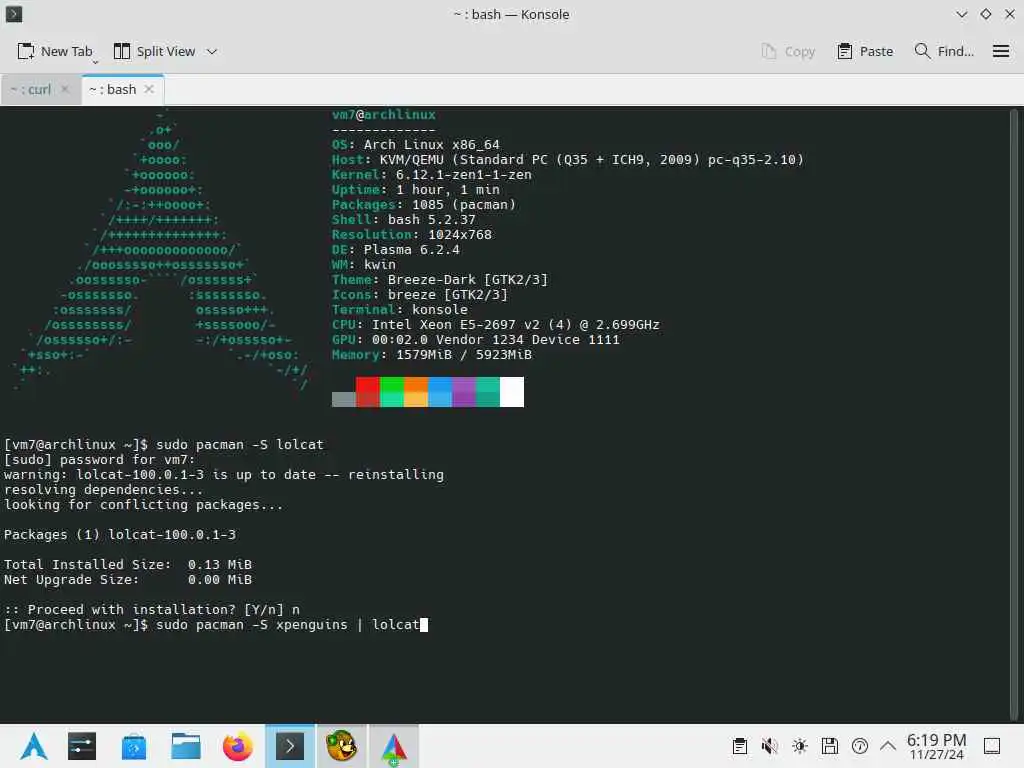
Task: Click the 'DE: Plasma 6.2.4' line
Action: click(x=396, y=250)
